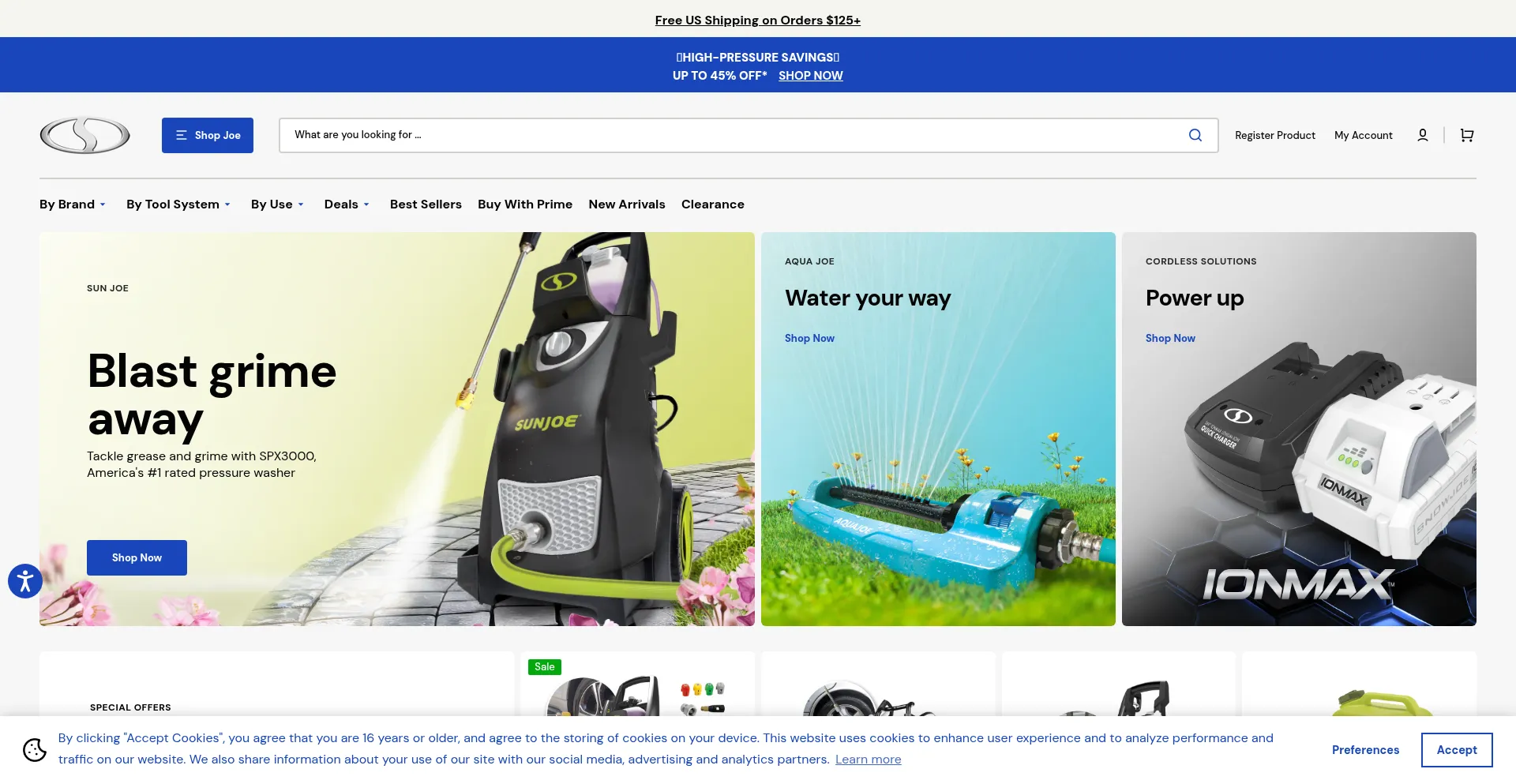Open the Shop Joe hamburger menu
The width and height of the screenshot is (1516, 784).
click(207, 135)
